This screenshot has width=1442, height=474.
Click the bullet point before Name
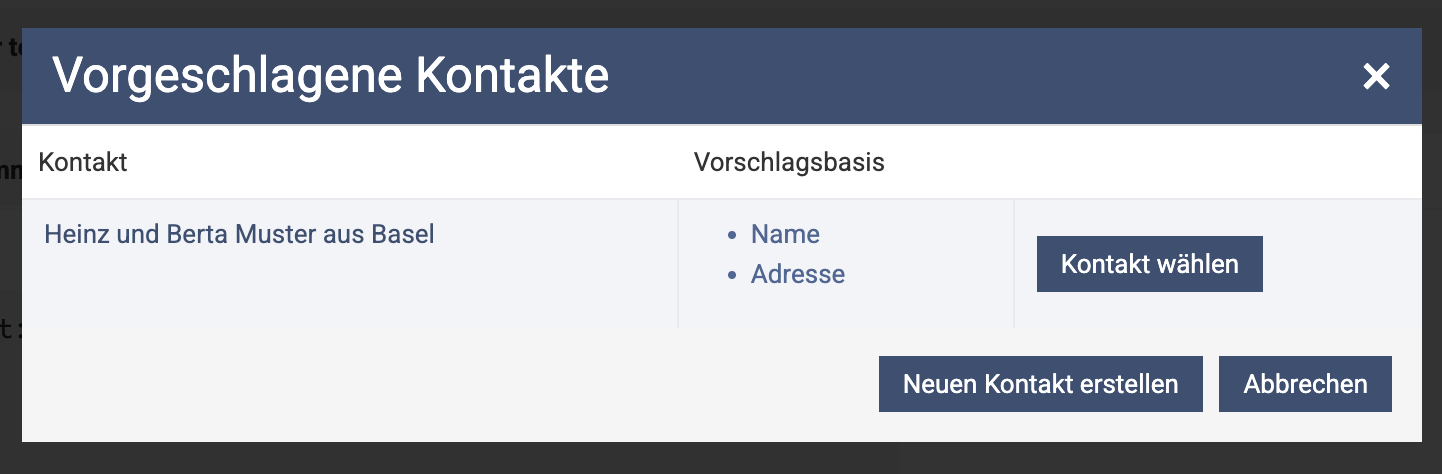732,236
